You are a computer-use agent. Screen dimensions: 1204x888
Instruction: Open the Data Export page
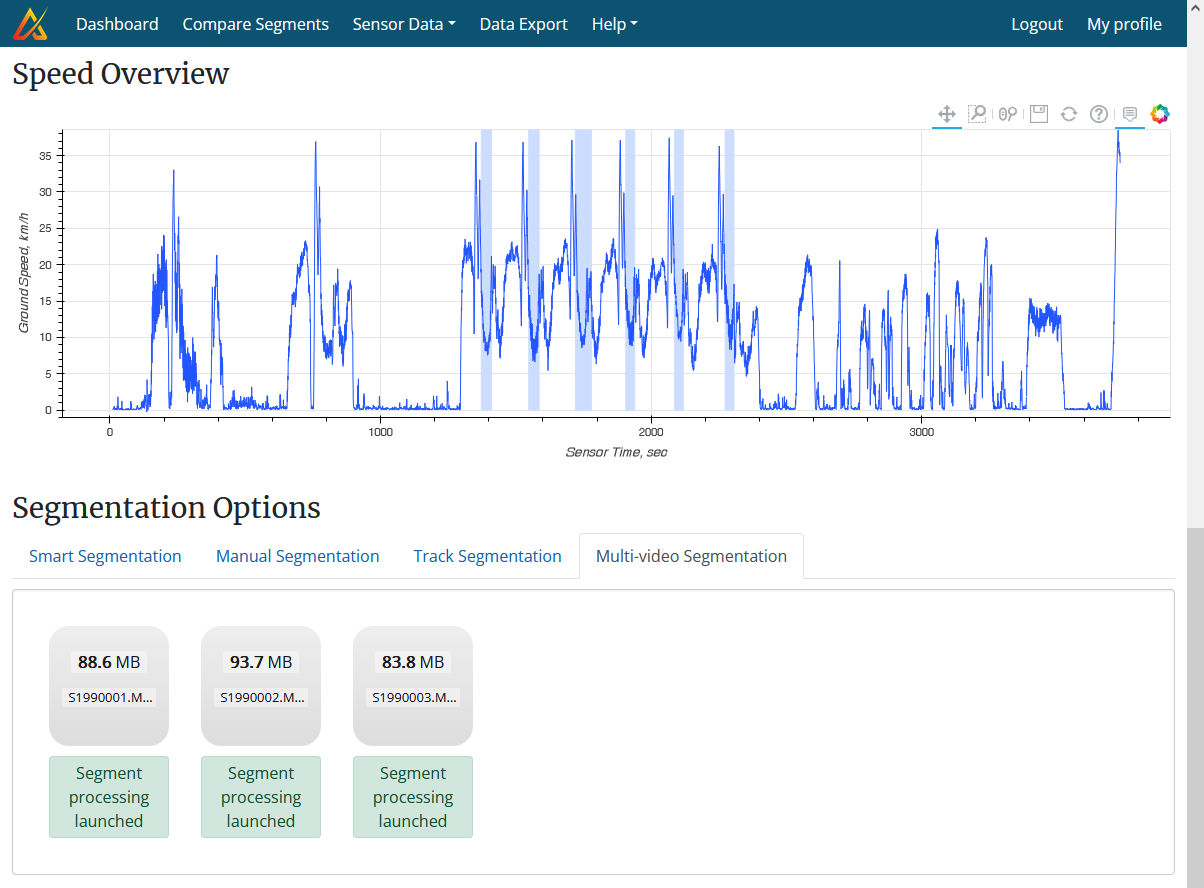click(523, 24)
